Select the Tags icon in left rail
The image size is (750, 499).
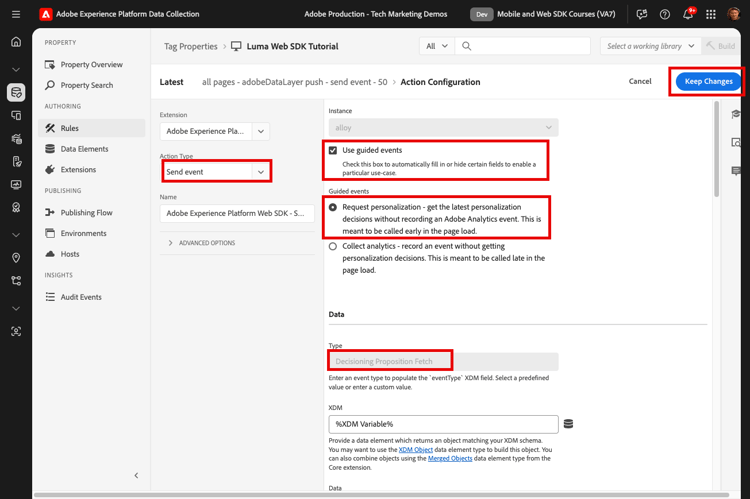coord(16,92)
